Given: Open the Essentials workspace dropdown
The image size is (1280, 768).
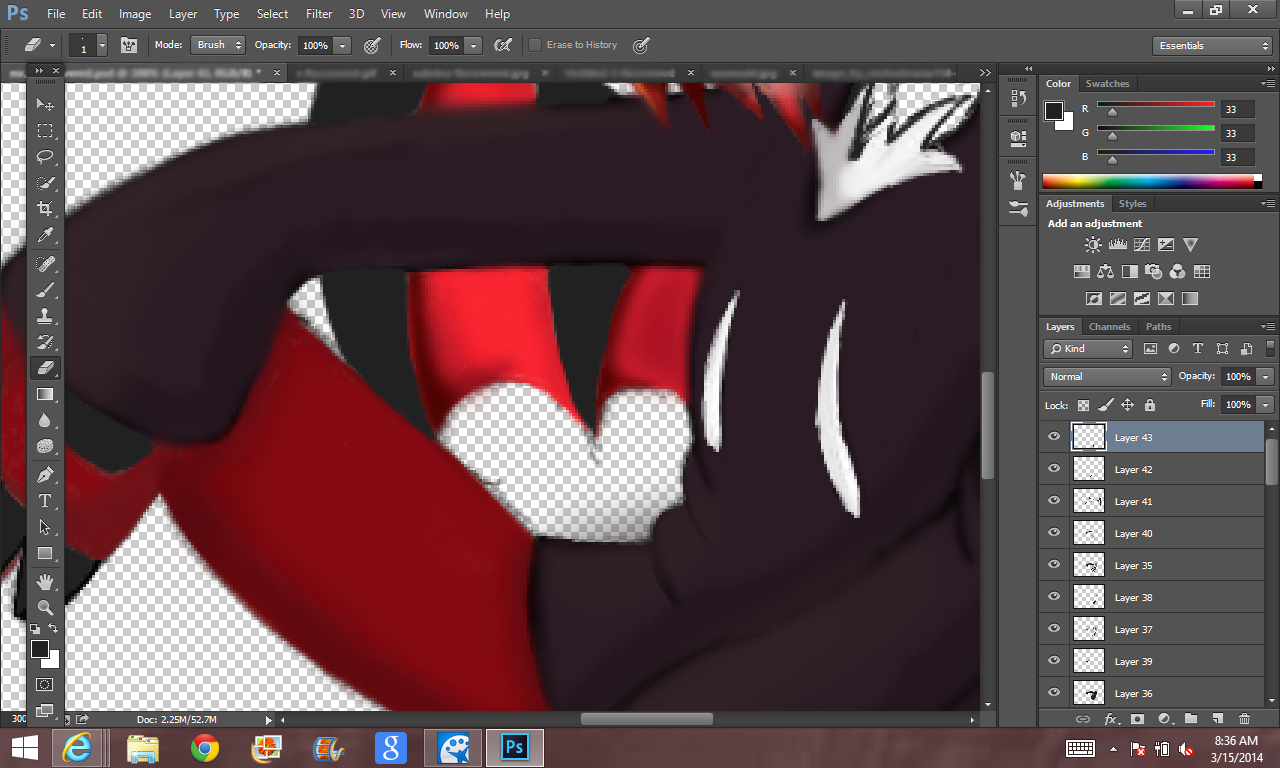Looking at the screenshot, I should (1212, 46).
